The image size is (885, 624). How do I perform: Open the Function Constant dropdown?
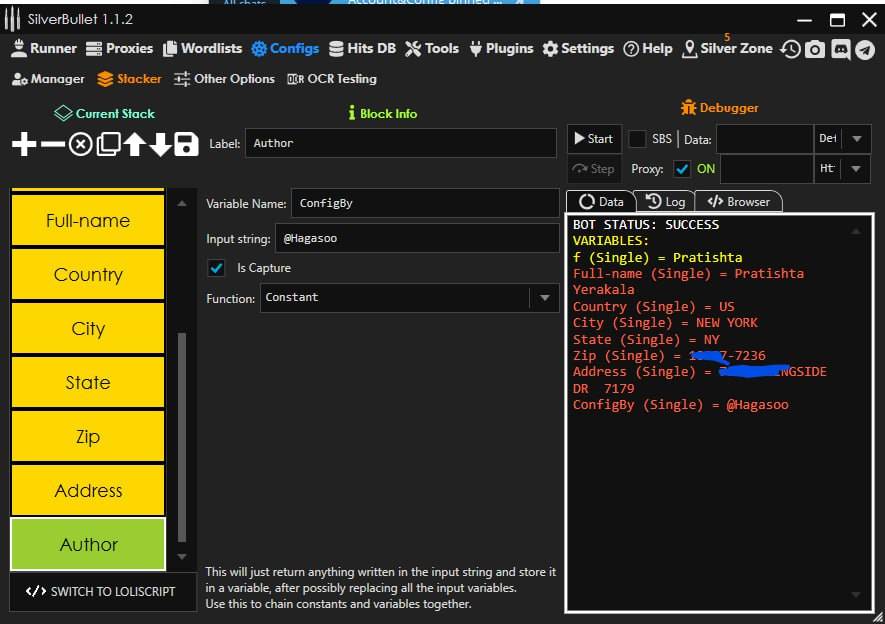click(x=544, y=298)
